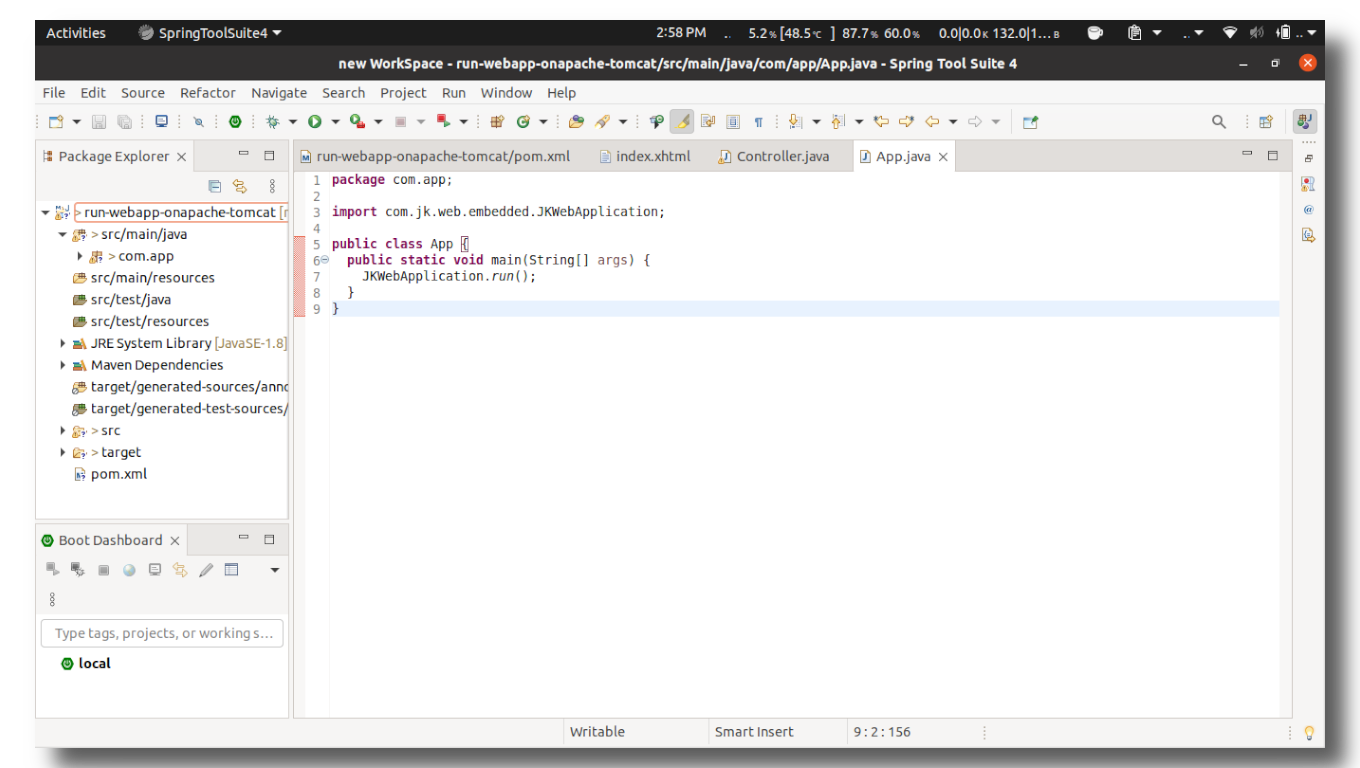Image resolution: width=1360 pixels, height=768 pixels.
Task: Collapse the src/main/java tree node
Action: click(62, 235)
